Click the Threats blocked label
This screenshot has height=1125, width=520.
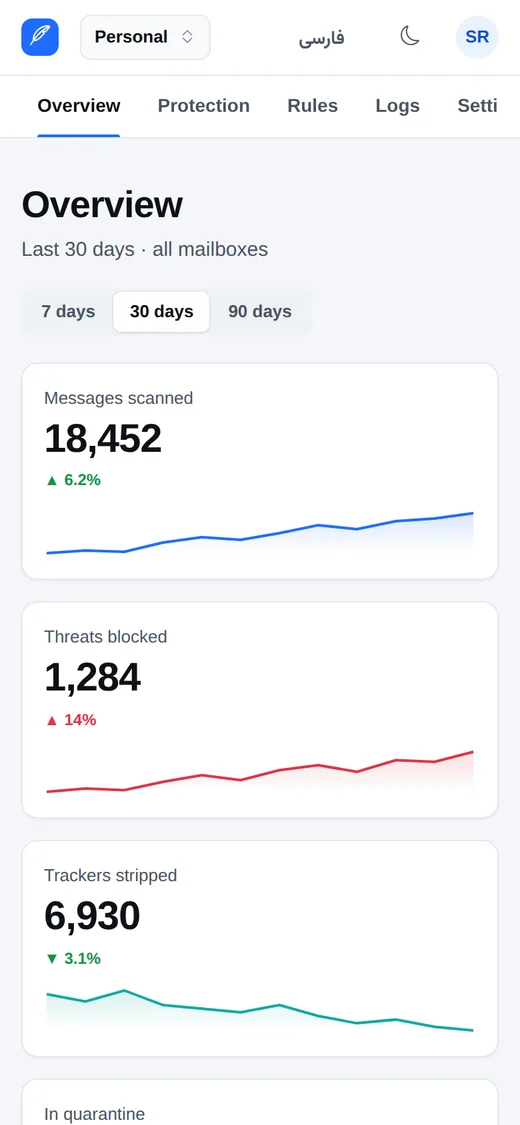pyautogui.click(x=105, y=636)
